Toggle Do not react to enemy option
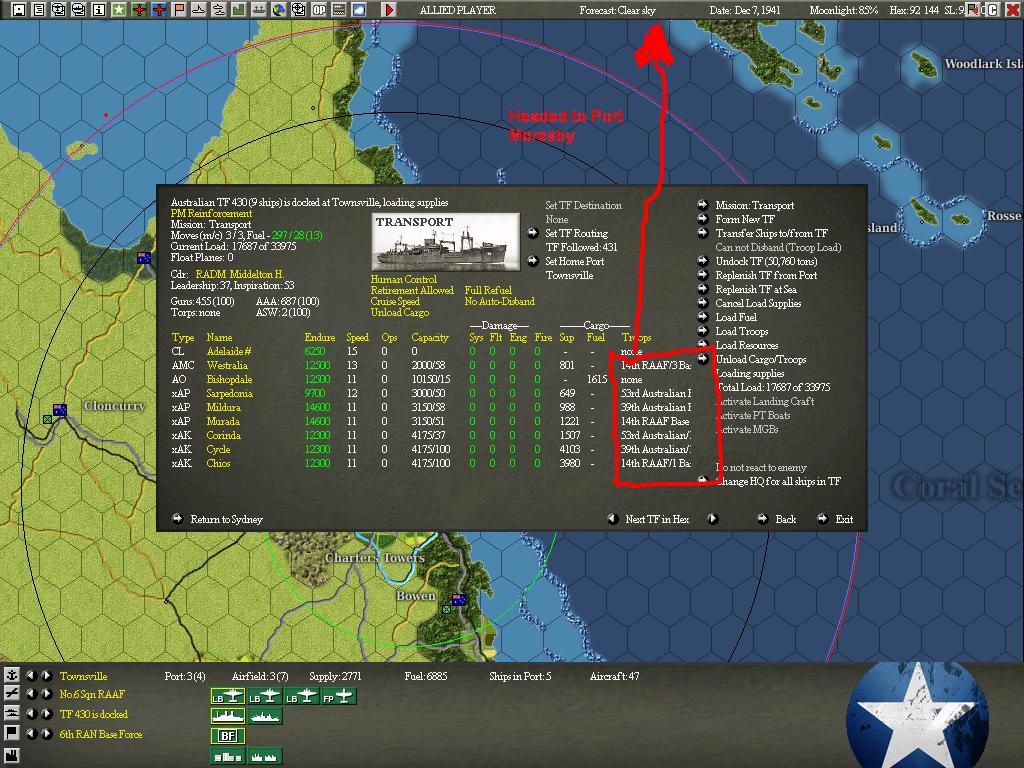The width and height of the screenshot is (1024, 768). tap(760, 467)
